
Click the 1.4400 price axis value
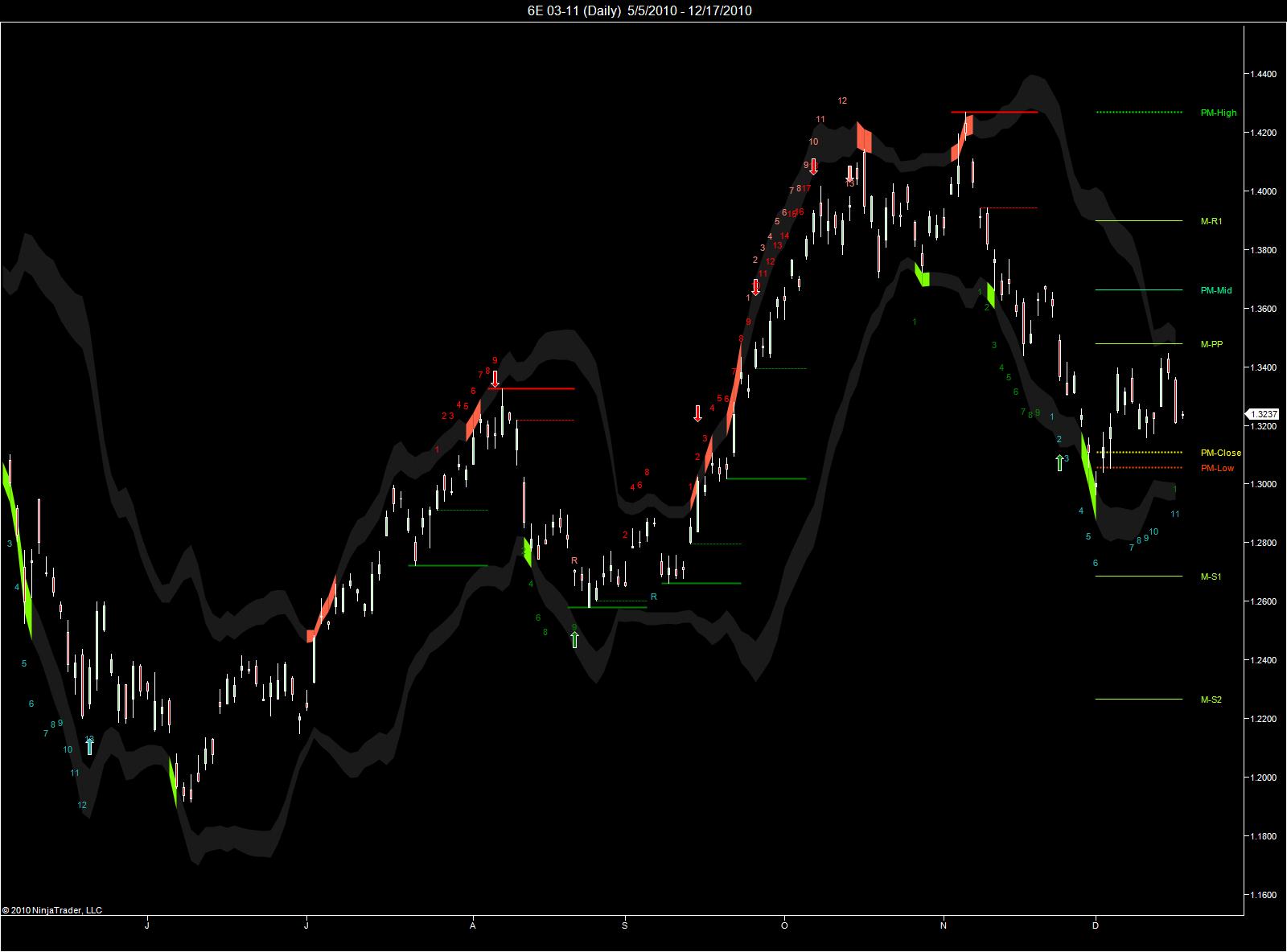pos(1264,74)
